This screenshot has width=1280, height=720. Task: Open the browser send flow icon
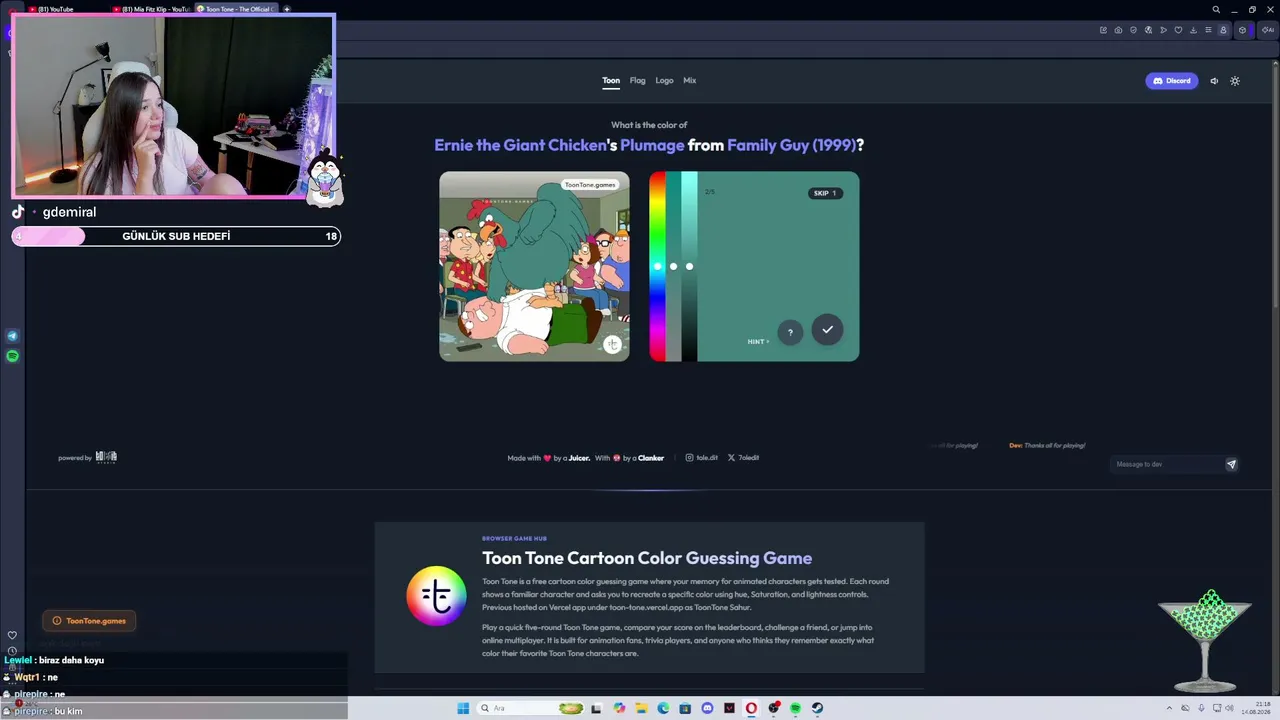pos(1163,30)
